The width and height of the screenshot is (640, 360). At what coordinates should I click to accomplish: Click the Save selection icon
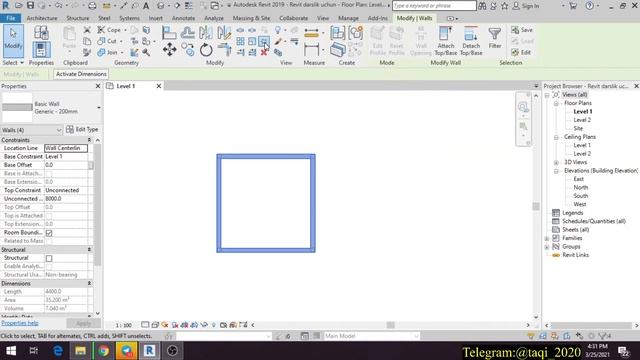[522, 30]
